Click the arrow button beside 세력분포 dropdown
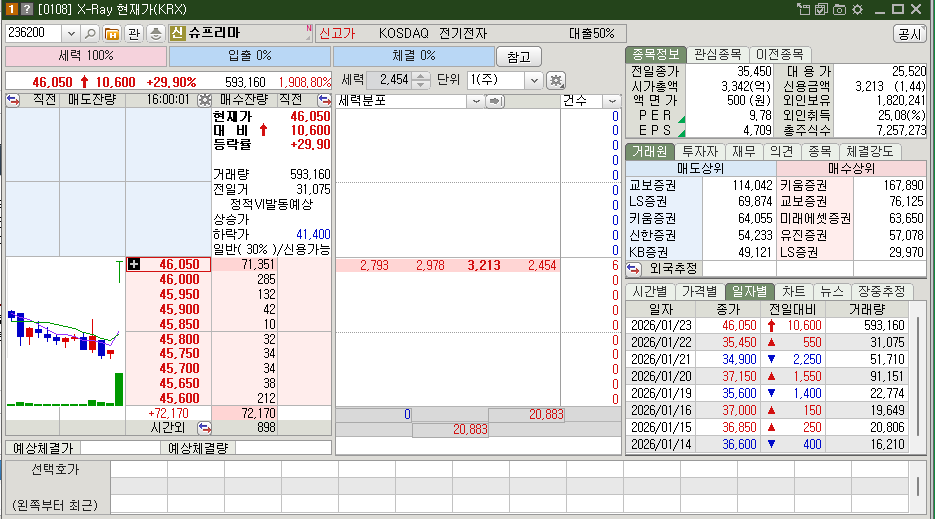935x519 pixels. [494, 101]
